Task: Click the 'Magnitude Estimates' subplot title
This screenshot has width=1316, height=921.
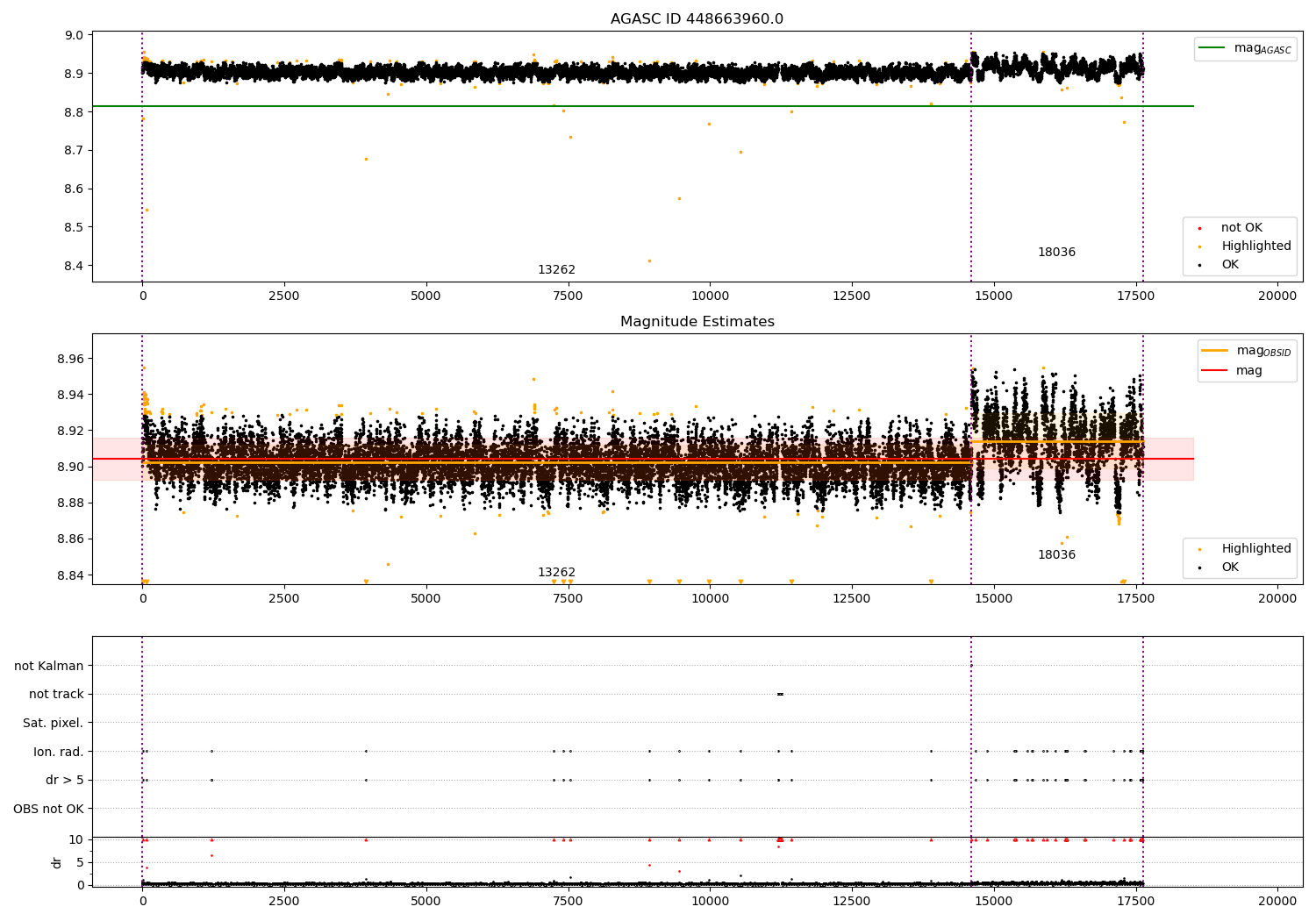Action: (x=697, y=322)
